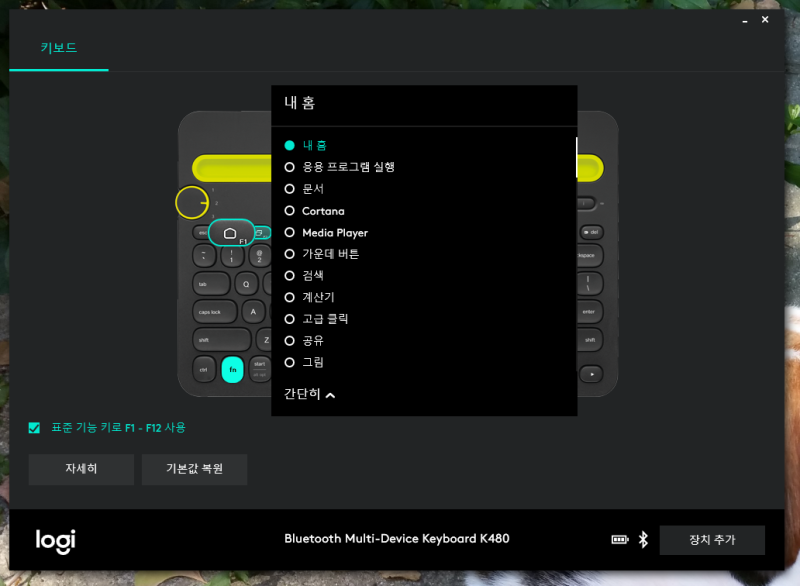Click the left shift key on keyboard image
Image resolution: width=800 pixels, height=586 pixels.
(222, 340)
